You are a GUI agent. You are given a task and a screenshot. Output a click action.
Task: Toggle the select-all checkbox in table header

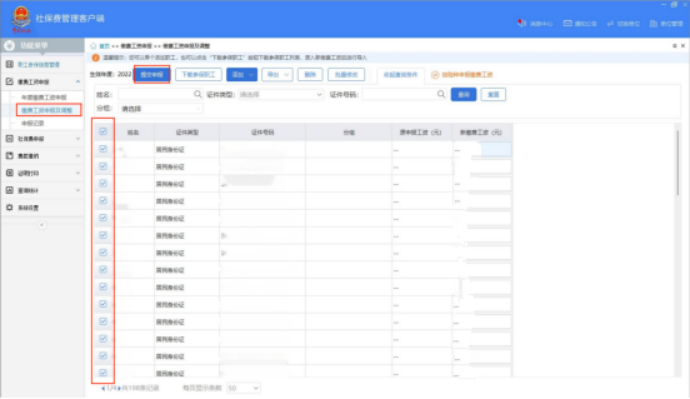click(103, 132)
